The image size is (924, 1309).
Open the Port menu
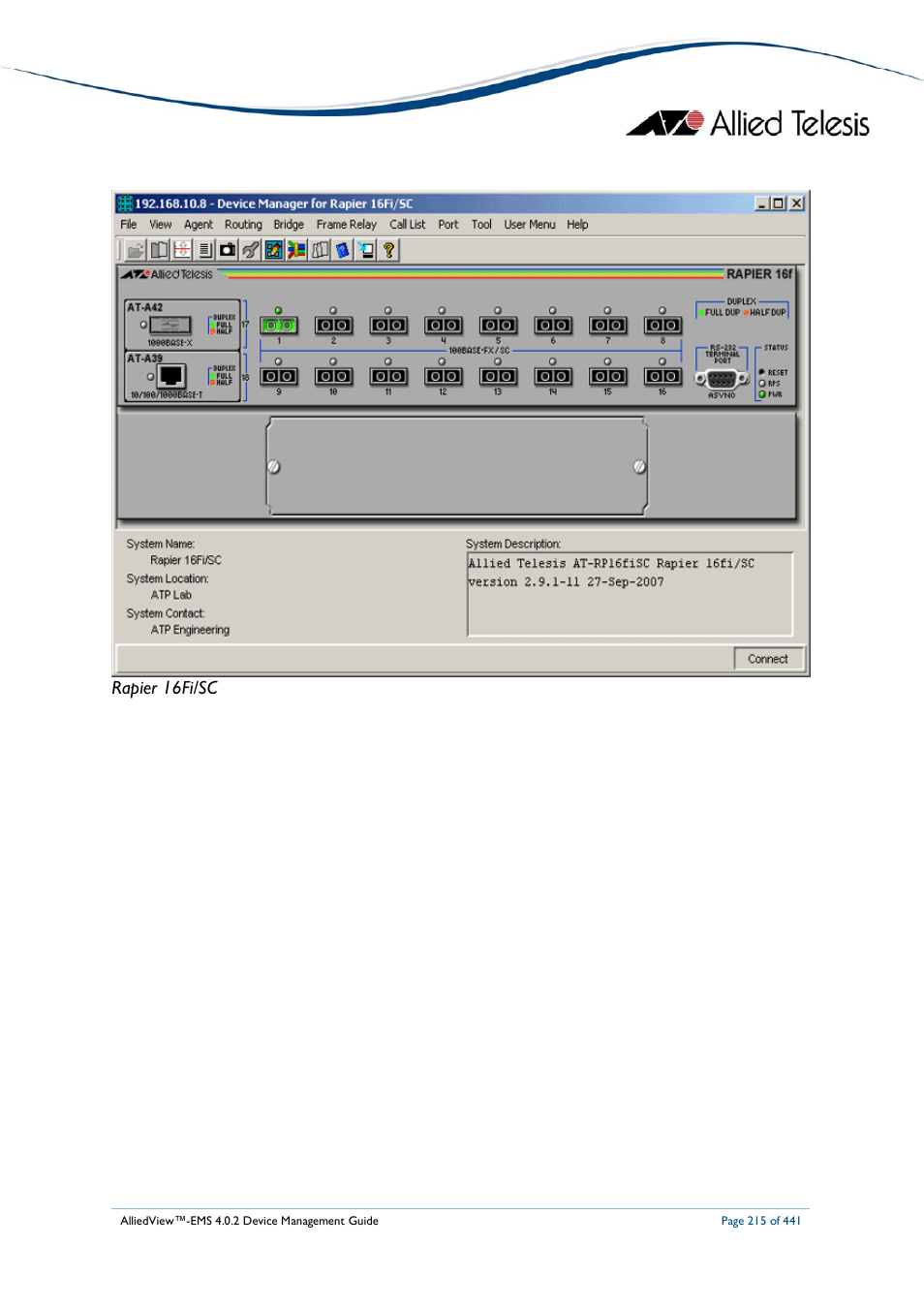[448, 225]
